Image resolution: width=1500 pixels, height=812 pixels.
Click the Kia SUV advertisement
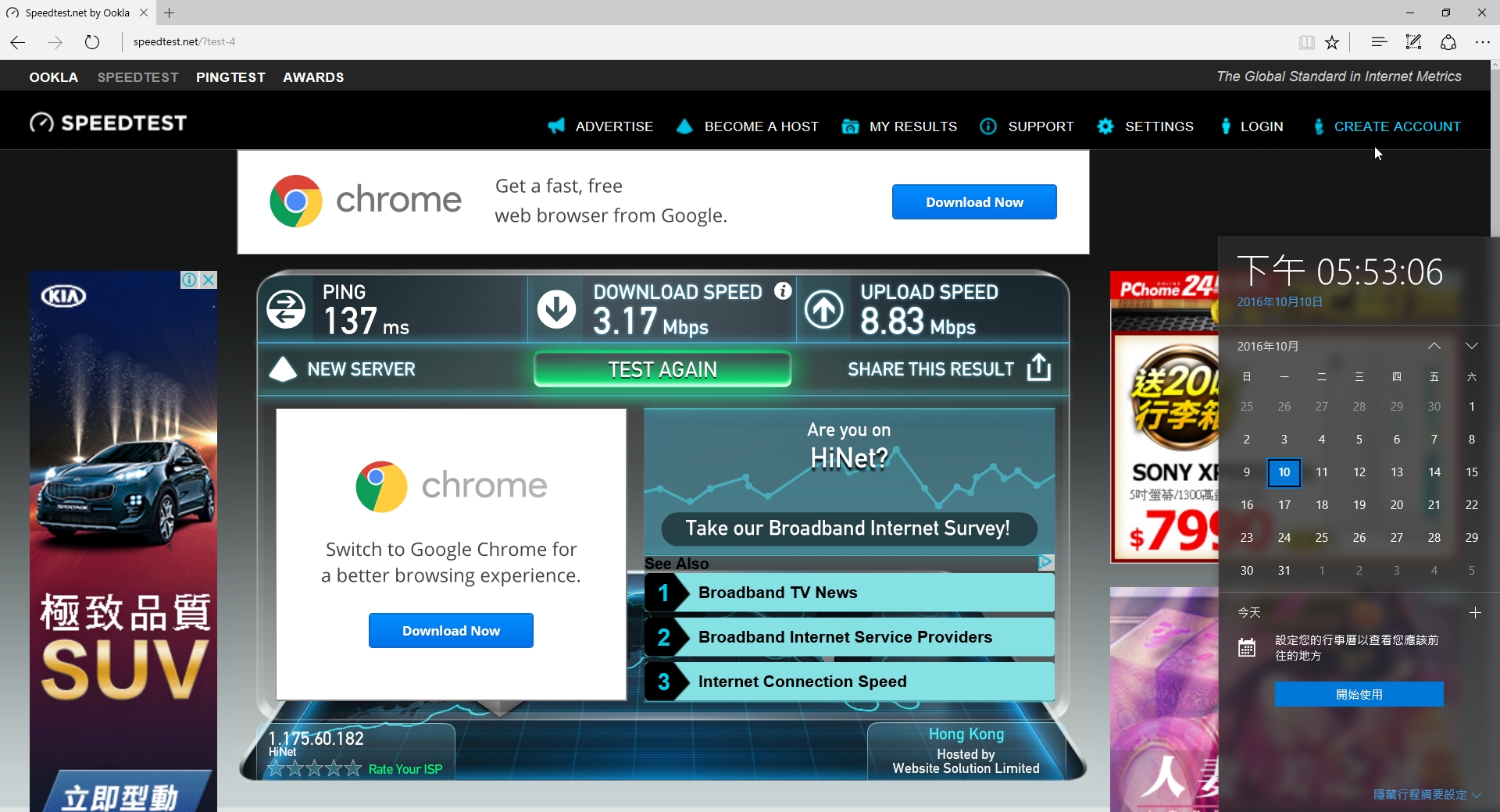tap(123, 541)
